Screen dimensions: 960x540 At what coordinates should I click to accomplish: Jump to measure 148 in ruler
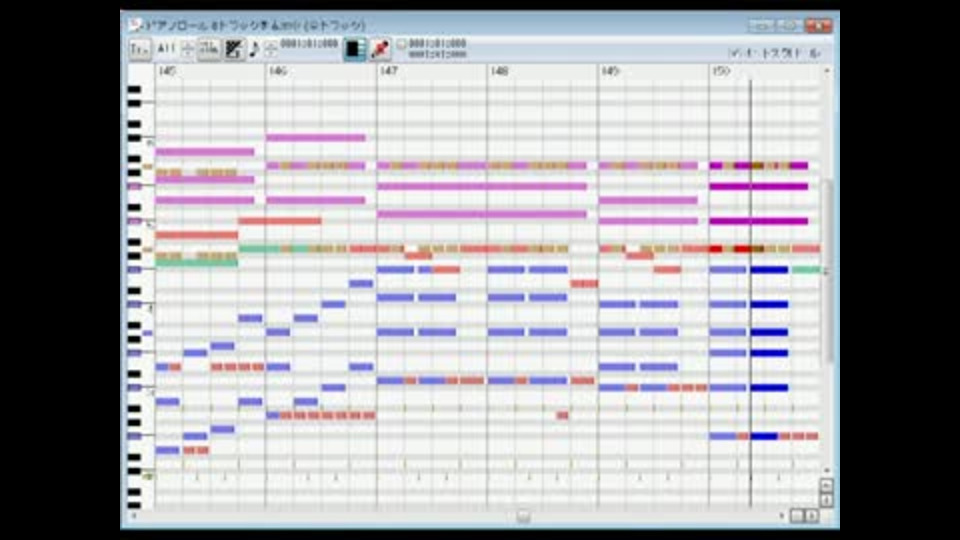pyautogui.click(x=500, y=71)
